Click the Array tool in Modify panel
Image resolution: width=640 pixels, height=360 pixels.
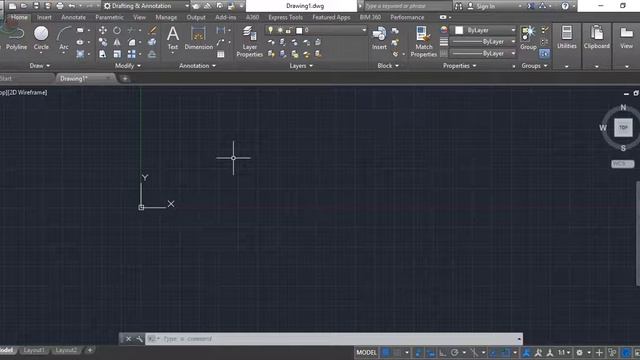(131, 54)
